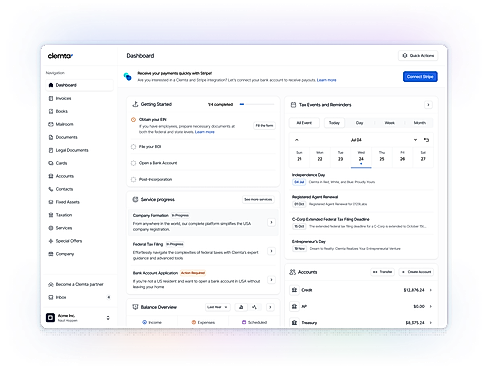This screenshot has height=368, width=488.
Task: Open Services icon in sidebar
Action: coord(51,228)
